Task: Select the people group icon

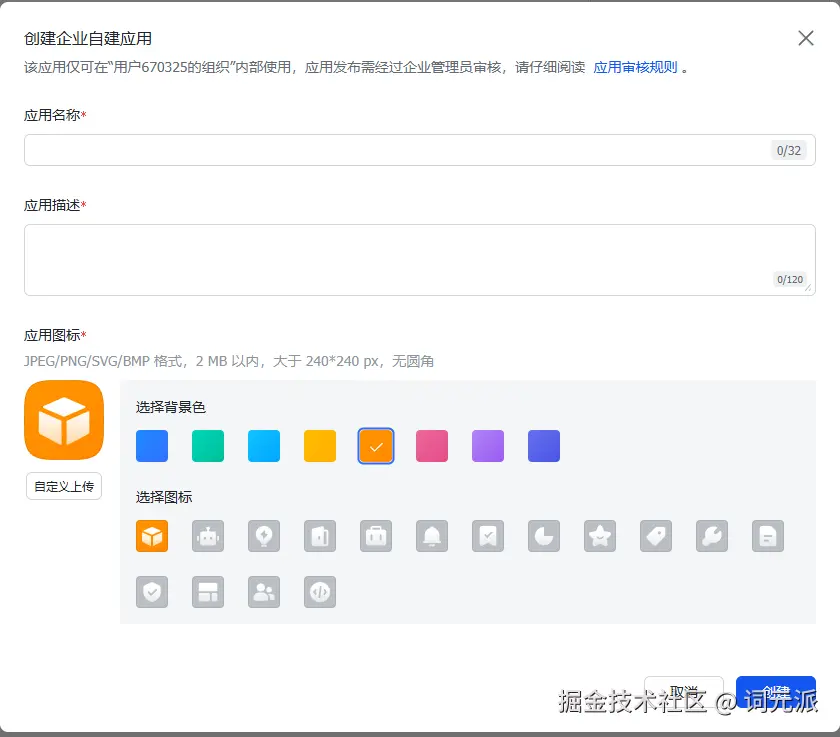Action: click(x=264, y=592)
